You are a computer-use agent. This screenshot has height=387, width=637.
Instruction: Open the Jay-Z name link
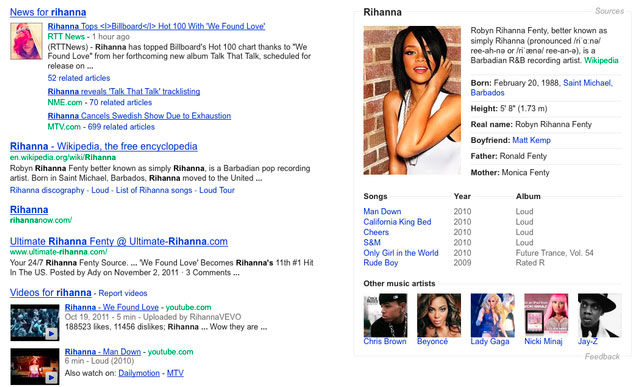click(588, 342)
